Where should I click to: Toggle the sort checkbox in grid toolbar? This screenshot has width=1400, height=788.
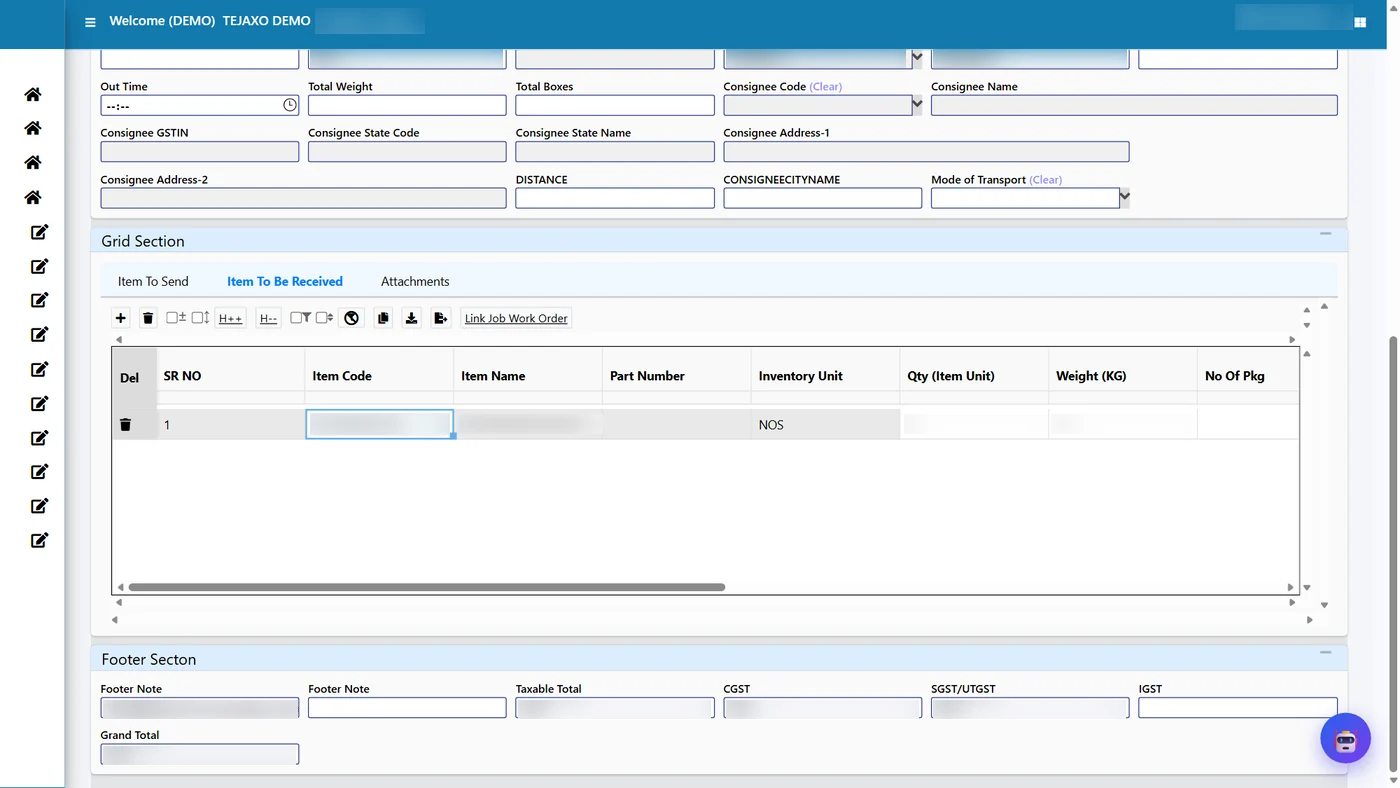pos(324,317)
